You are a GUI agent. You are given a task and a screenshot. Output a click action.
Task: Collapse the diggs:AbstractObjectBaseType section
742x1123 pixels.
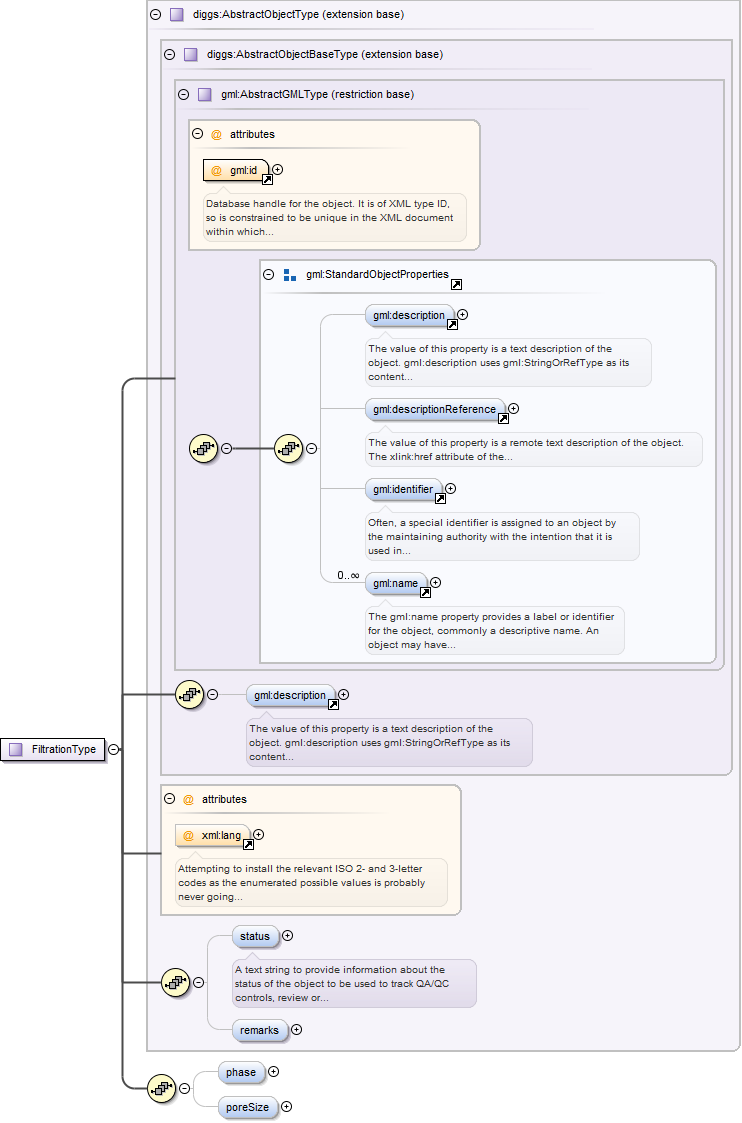tap(169, 55)
